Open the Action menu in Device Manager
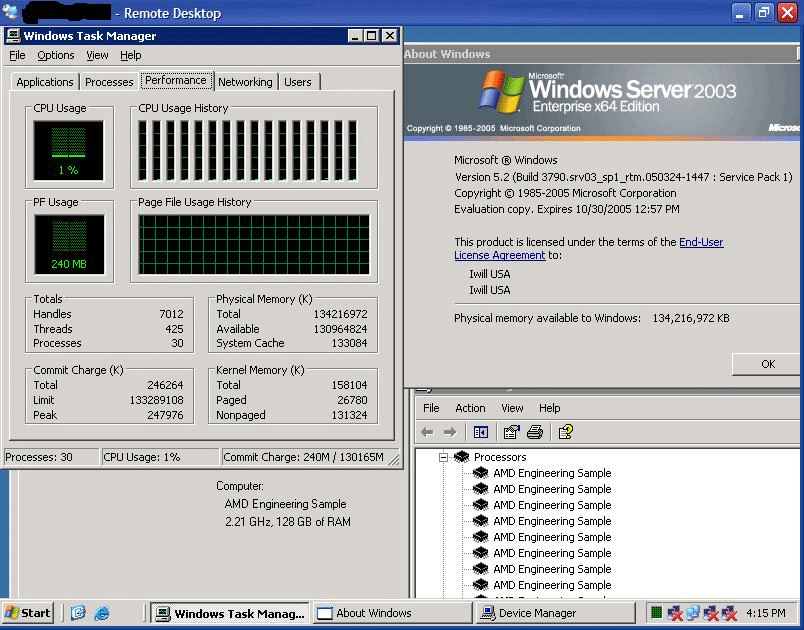 click(x=470, y=408)
